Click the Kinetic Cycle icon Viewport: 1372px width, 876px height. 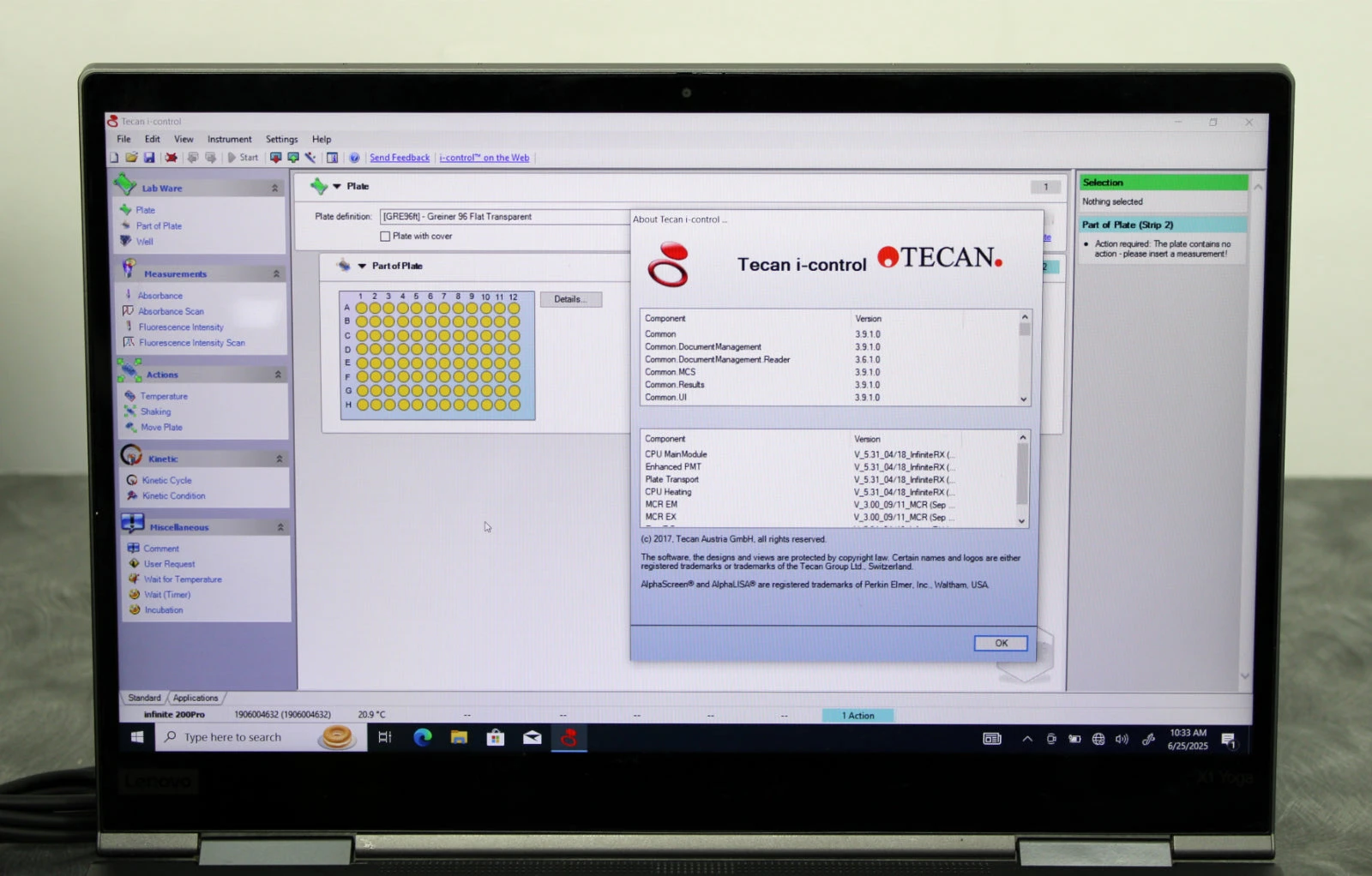point(132,480)
